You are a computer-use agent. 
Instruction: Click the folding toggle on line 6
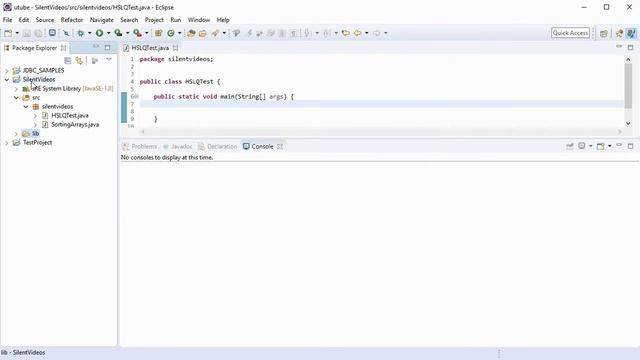pos(136,97)
